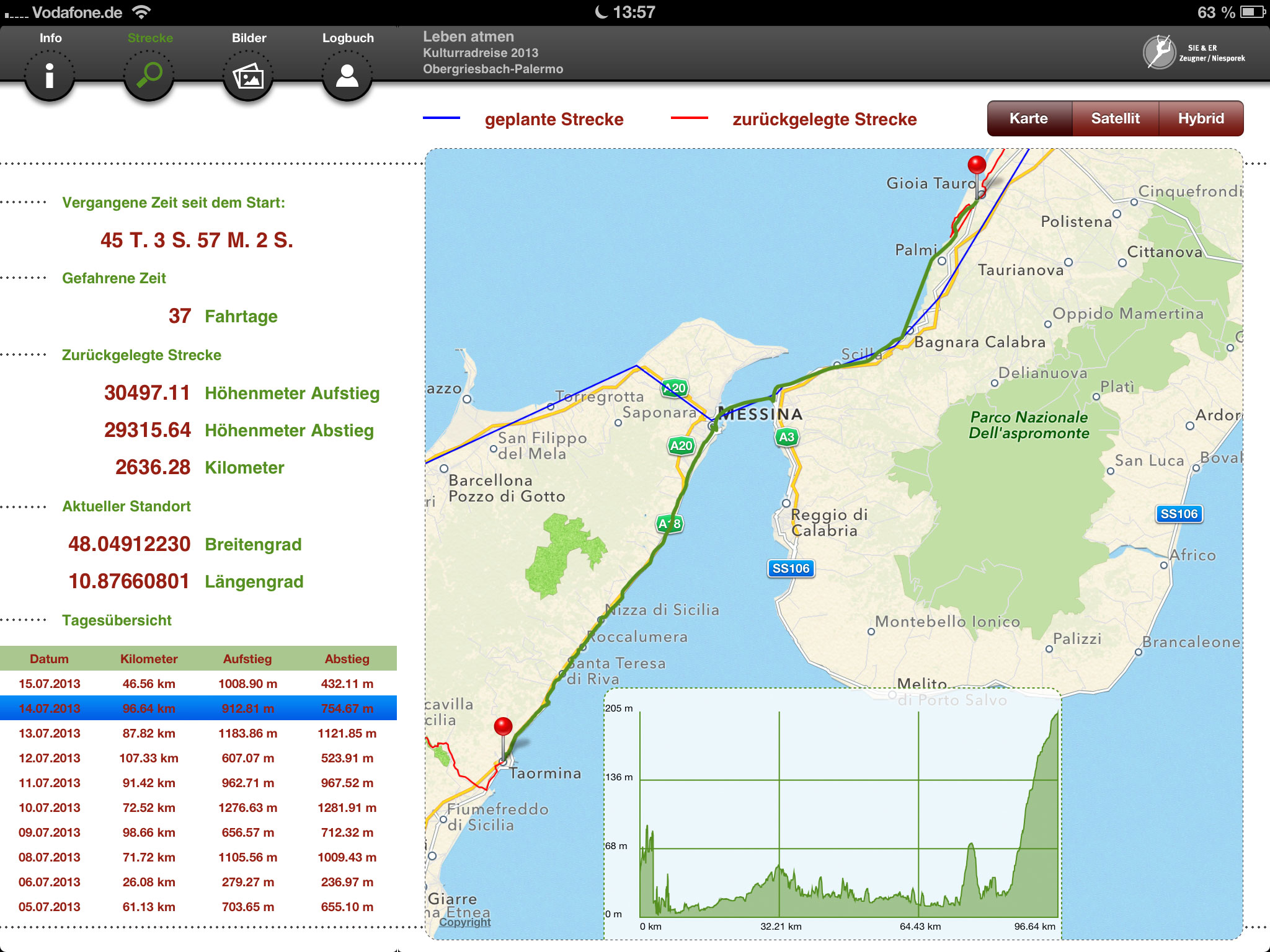
Task: Tap the Datum column header
Action: tap(50, 659)
